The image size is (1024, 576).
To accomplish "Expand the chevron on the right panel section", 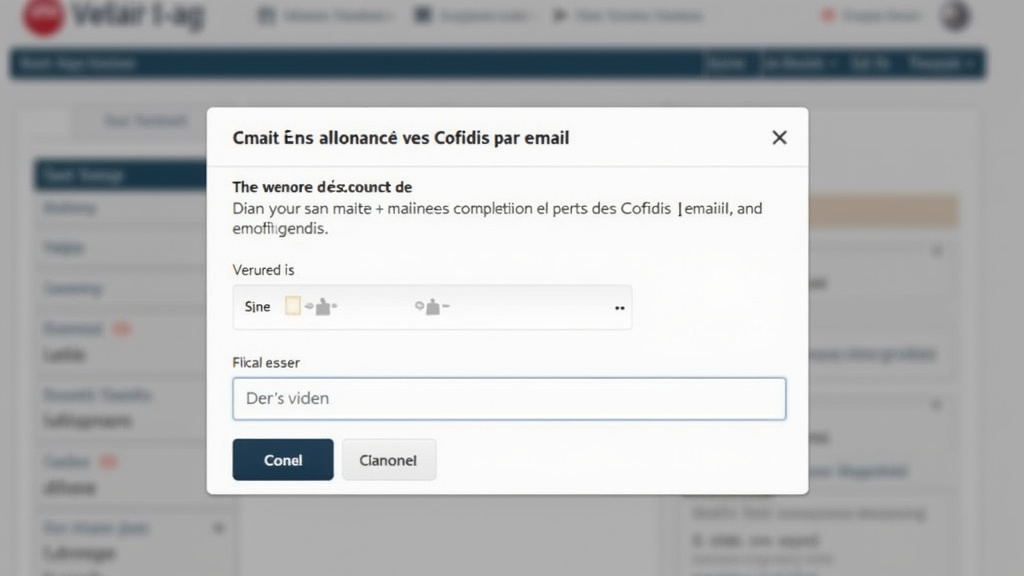I will 936,403.
